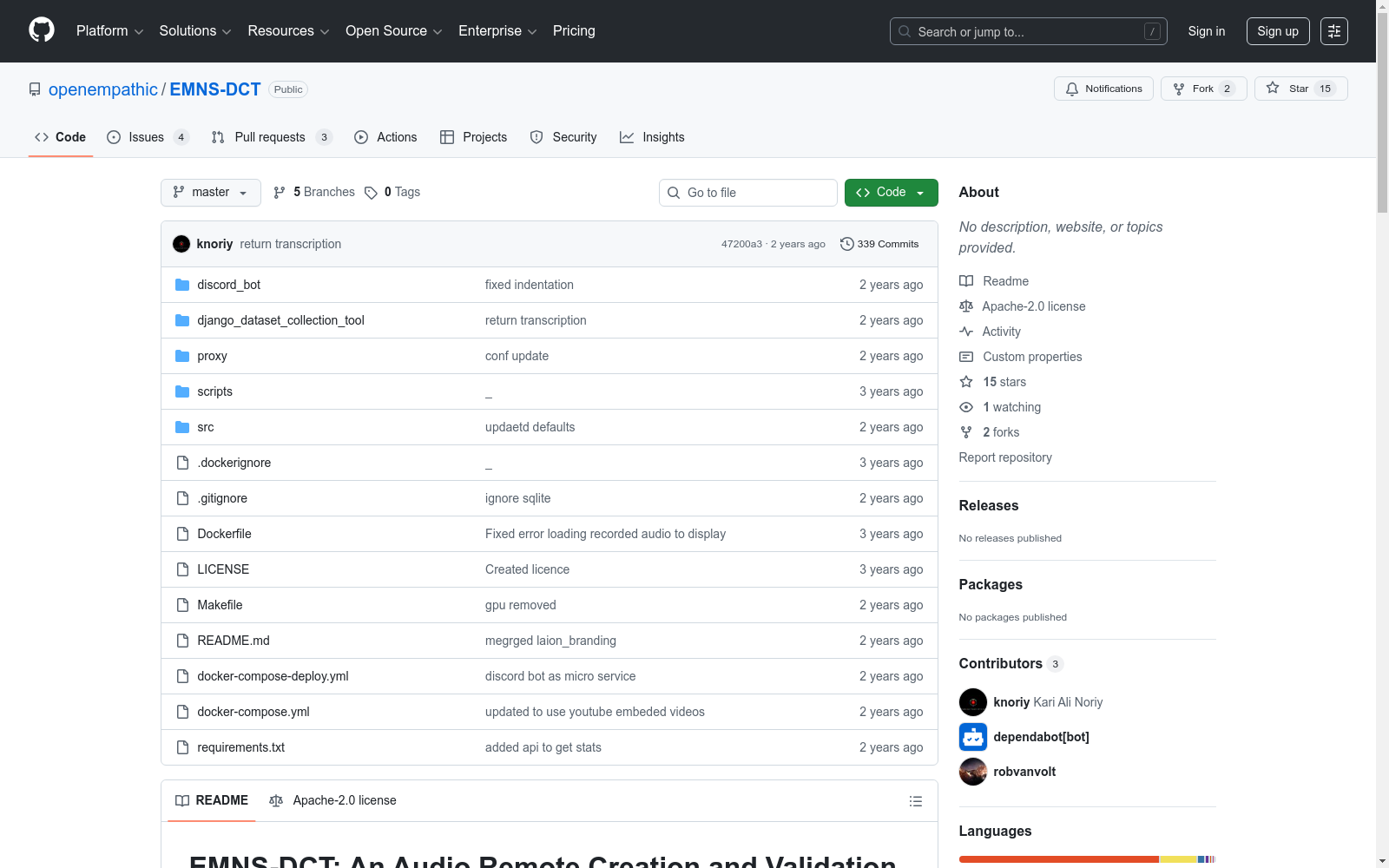Click the Apache-2.0 license scale icon in About
1389x868 pixels.
tap(966, 306)
